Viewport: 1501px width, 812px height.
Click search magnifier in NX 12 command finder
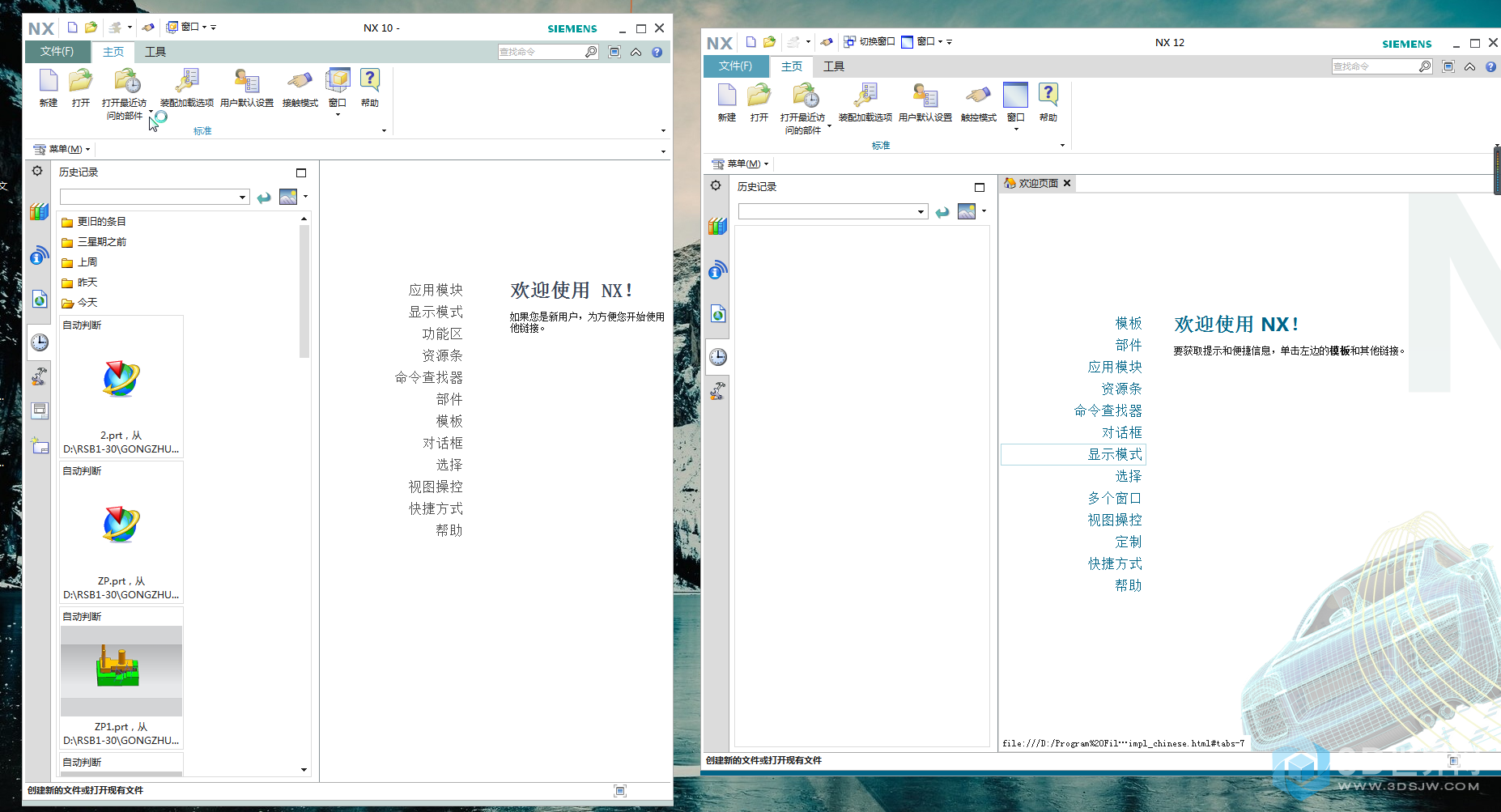pos(1425,66)
